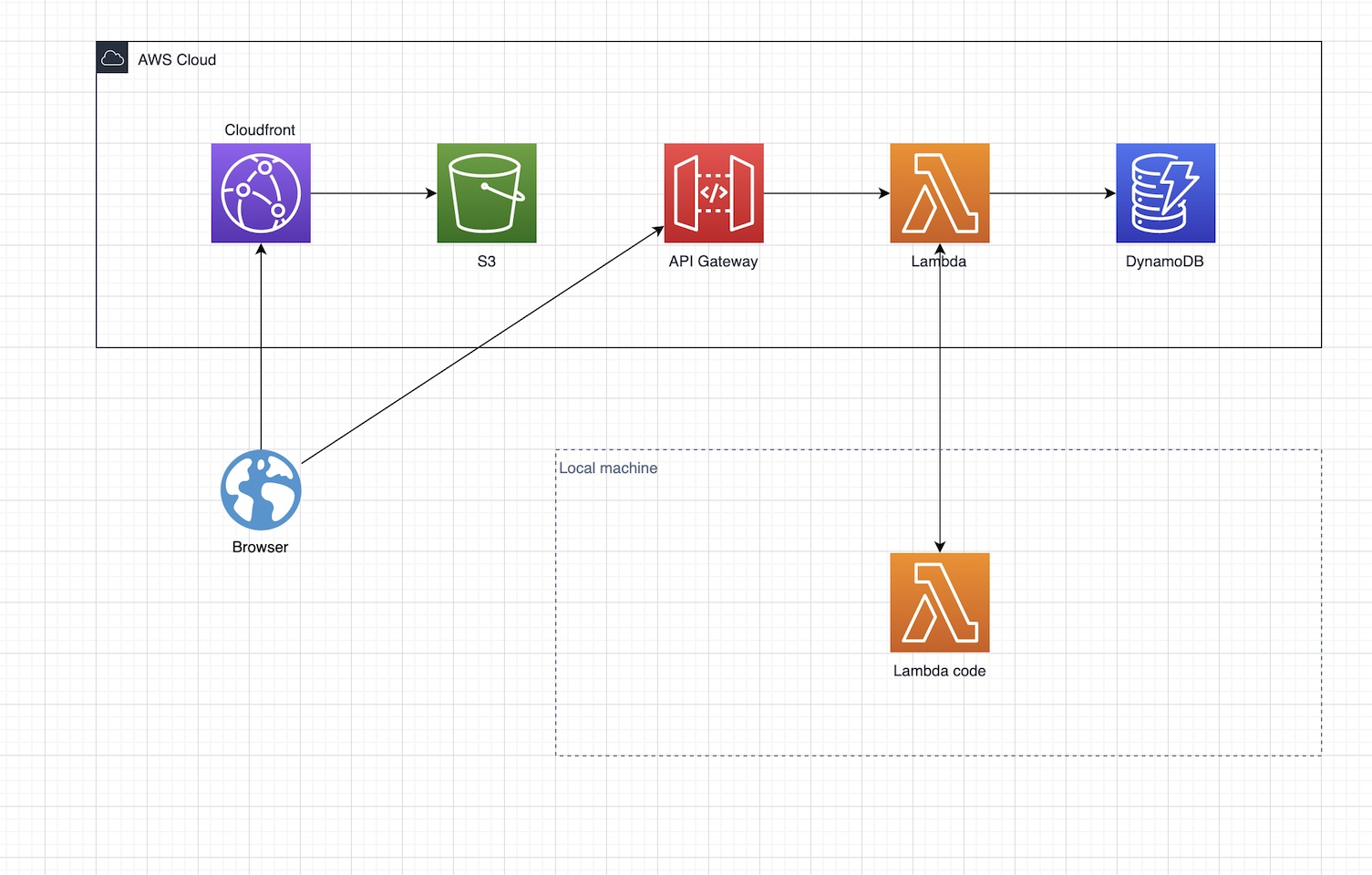1372x875 pixels.
Task: Click the 'Lambda' label under the orange icon
Action: pos(939,262)
